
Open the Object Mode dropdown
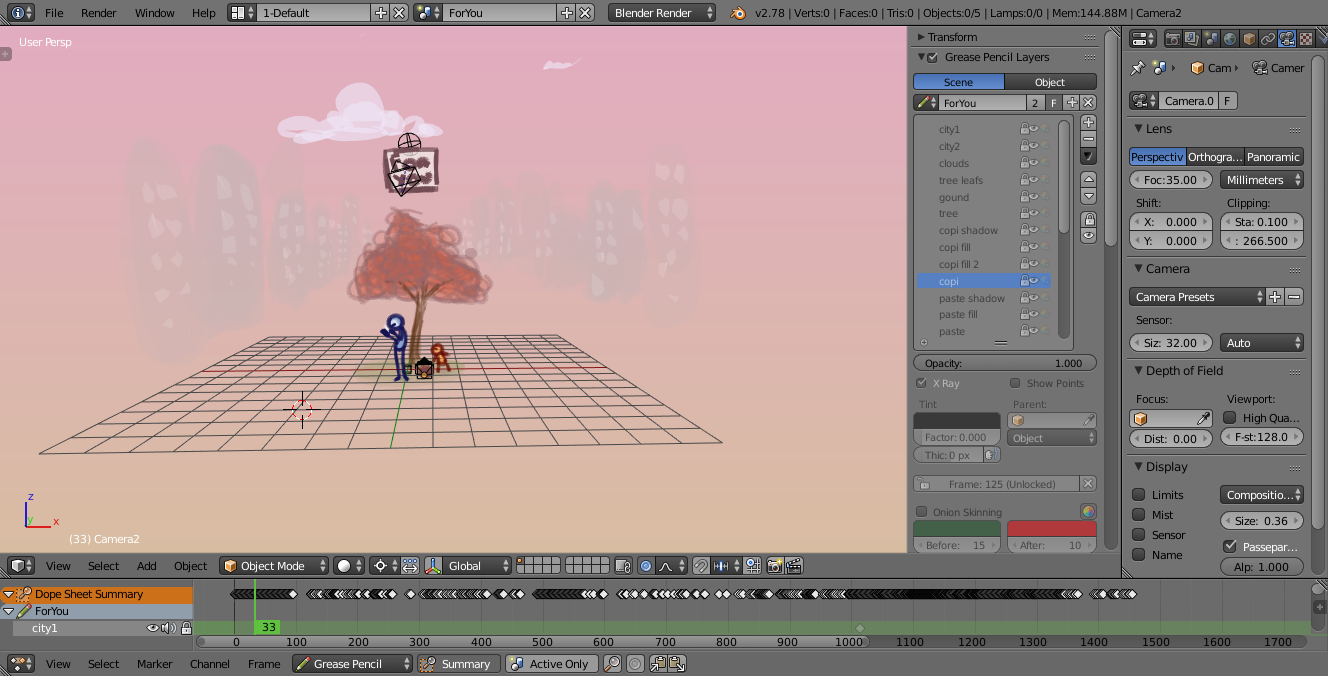point(274,566)
